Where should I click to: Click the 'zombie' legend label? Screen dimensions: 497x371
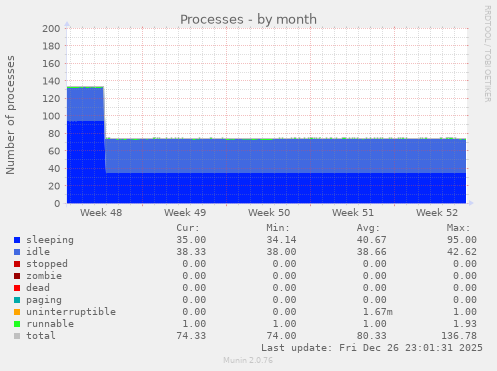[x=44, y=276]
